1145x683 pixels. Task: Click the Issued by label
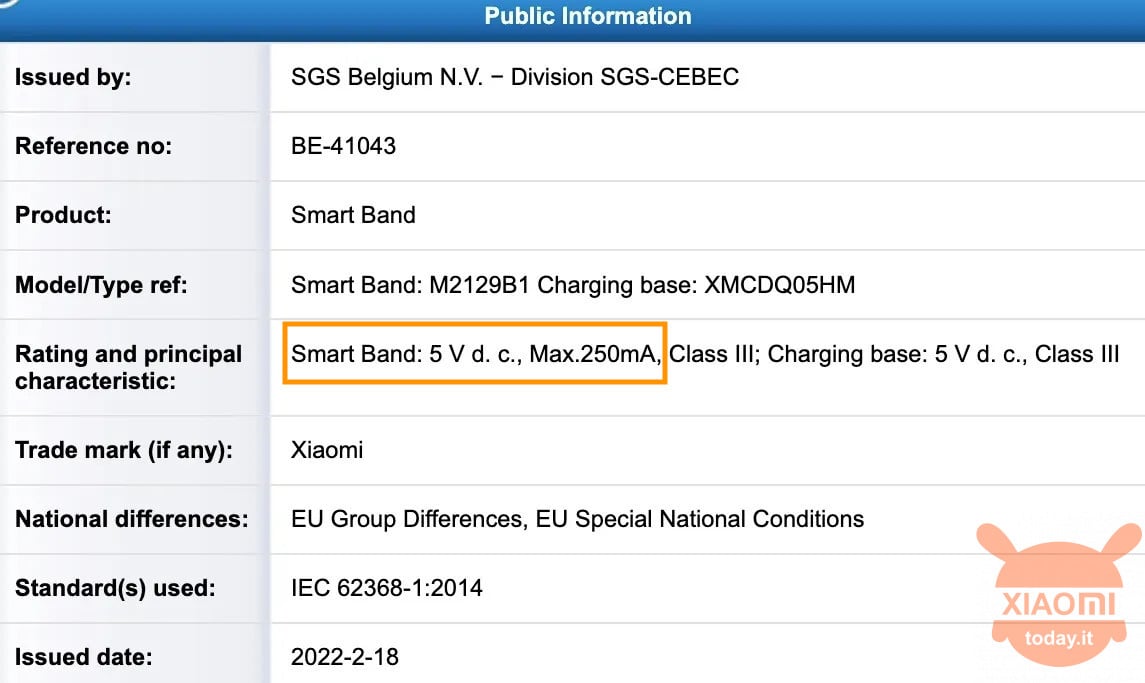[x=73, y=77]
